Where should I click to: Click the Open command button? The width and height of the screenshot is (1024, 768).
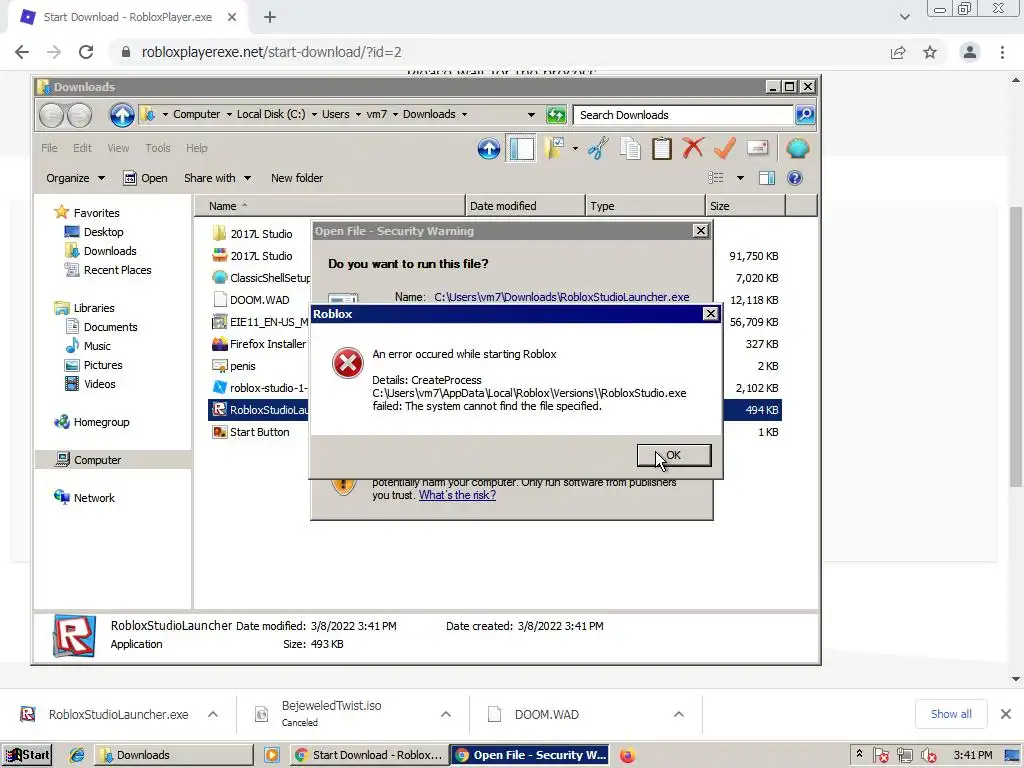coord(146,178)
